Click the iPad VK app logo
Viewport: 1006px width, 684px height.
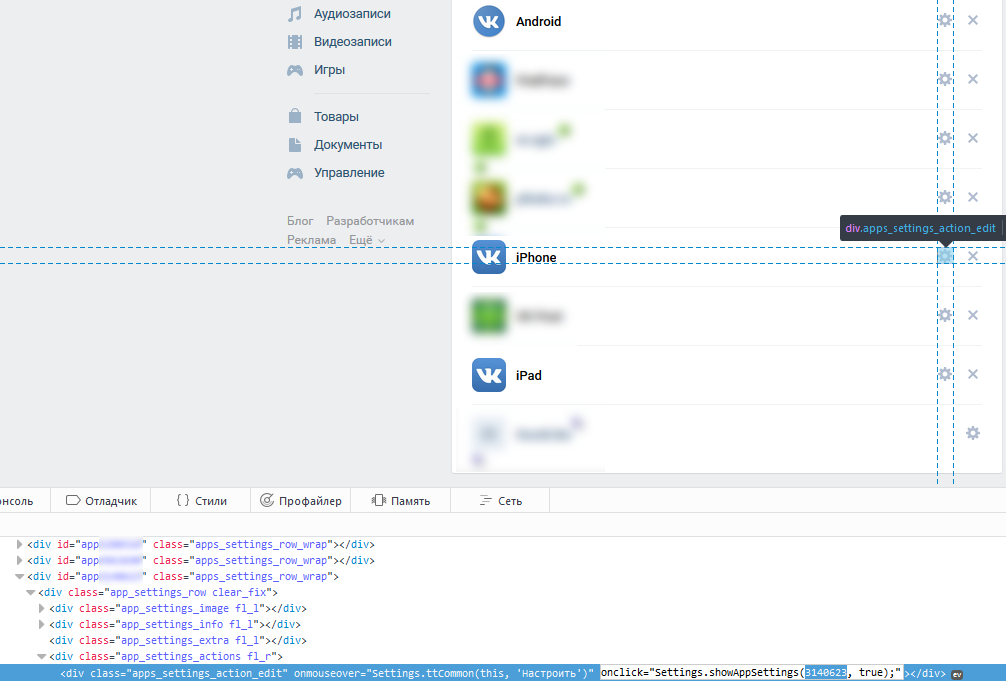click(x=489, y=375)
